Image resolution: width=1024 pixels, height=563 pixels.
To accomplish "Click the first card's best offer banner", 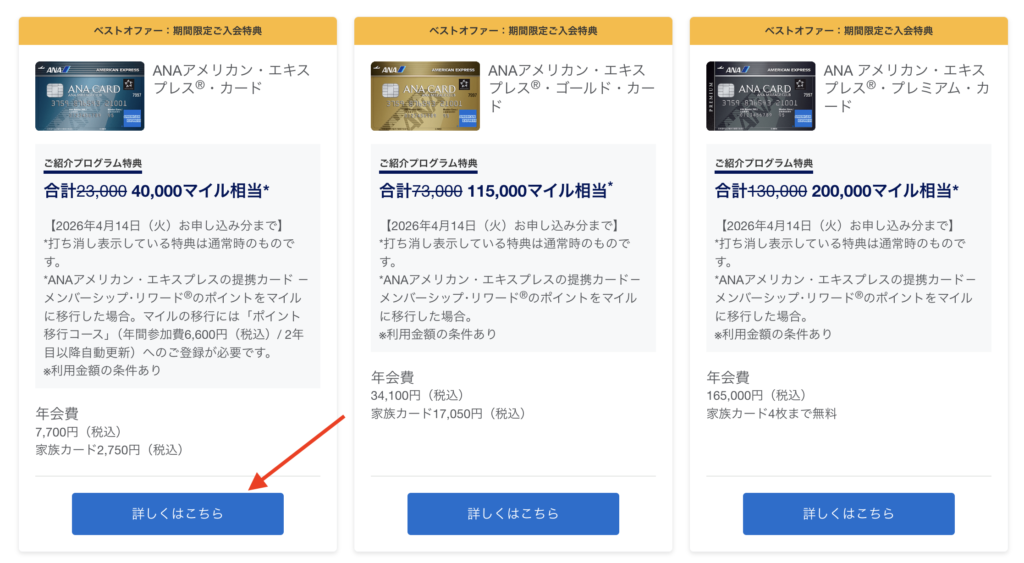I will [178, 31].
